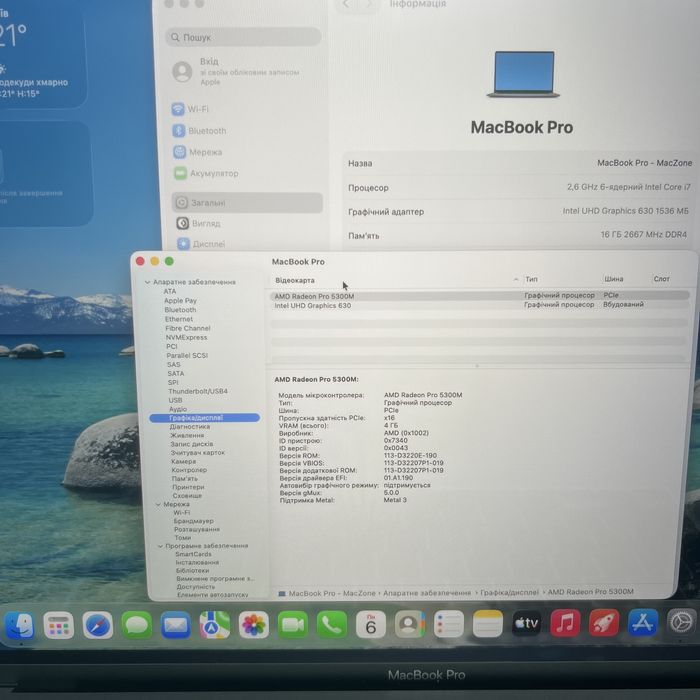
Task: Select Живлення in hardware tree
Action: point(187,435)
